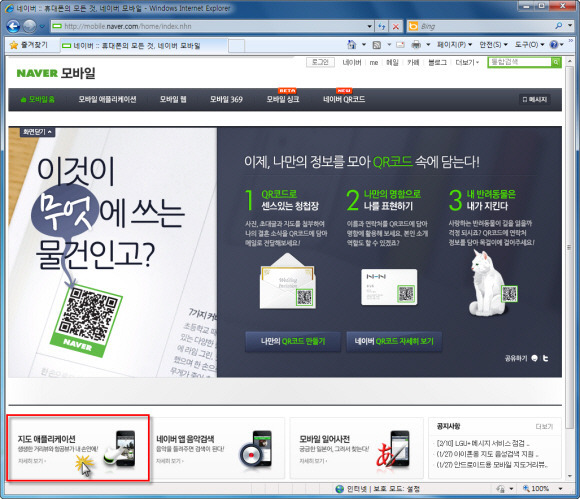Open the me top link

pyautogui.click(x=374, y=63)
